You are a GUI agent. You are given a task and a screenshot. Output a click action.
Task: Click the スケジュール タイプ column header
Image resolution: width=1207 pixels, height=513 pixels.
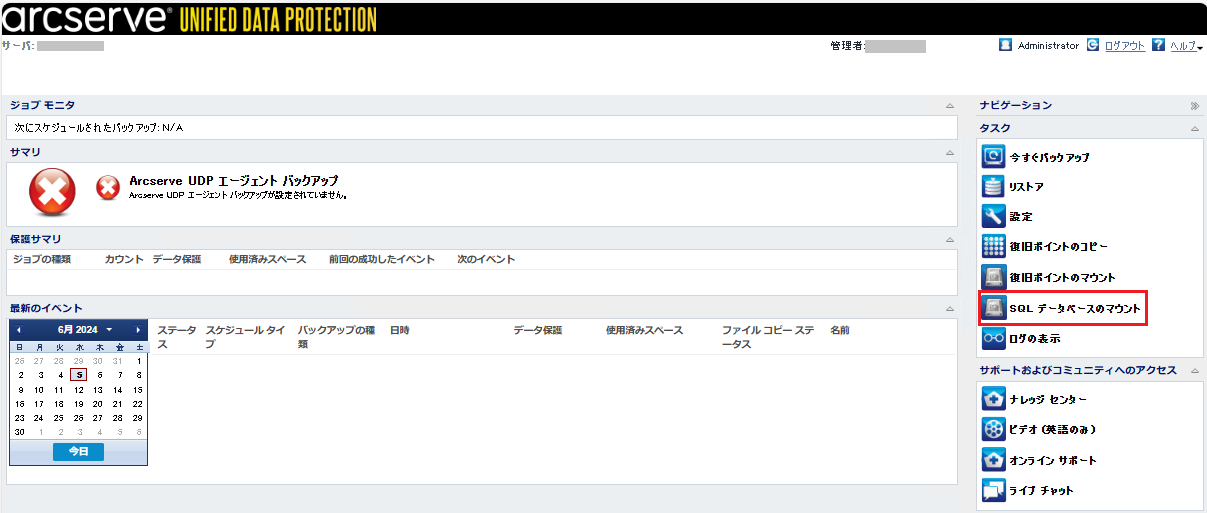pos(245,336)
